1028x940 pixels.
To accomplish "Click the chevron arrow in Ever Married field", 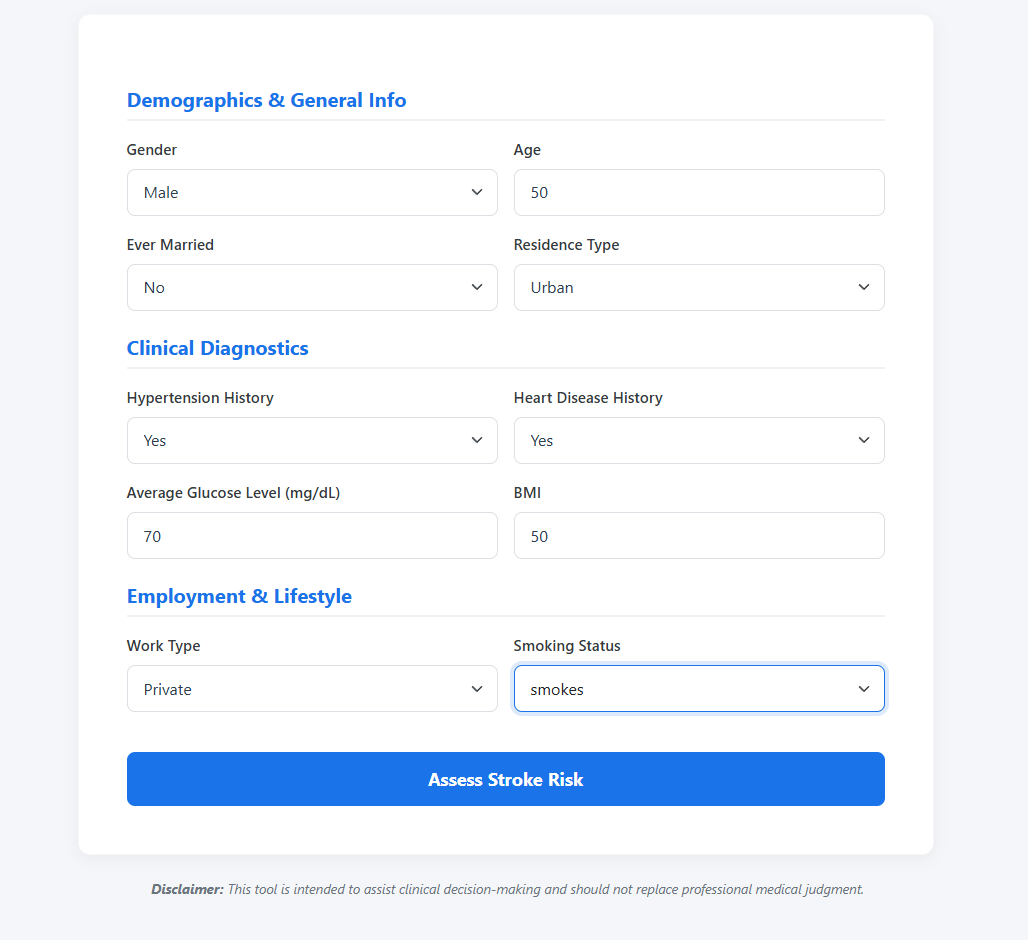I will (477, 287).
